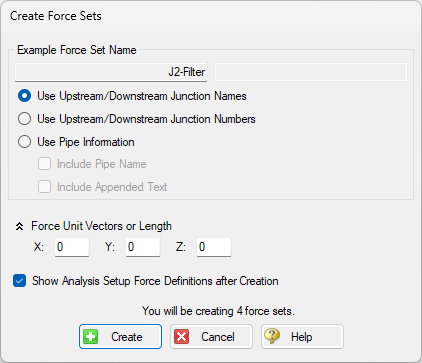Click the Y force vector input field
Viewport: 422px width, 363px height.
[x=143, y=247]
